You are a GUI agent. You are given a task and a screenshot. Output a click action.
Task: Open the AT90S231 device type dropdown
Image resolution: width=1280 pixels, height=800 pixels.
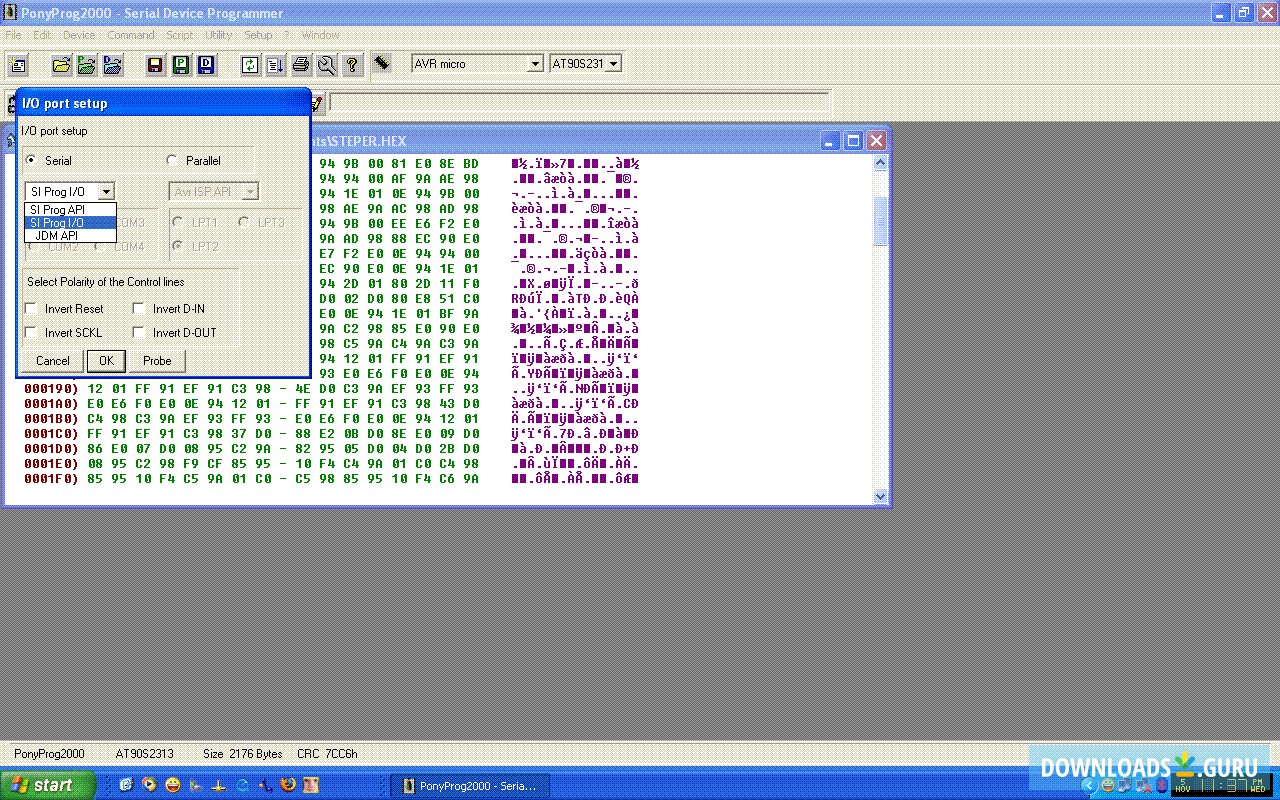pyautogui.click(x=613, y=64)
